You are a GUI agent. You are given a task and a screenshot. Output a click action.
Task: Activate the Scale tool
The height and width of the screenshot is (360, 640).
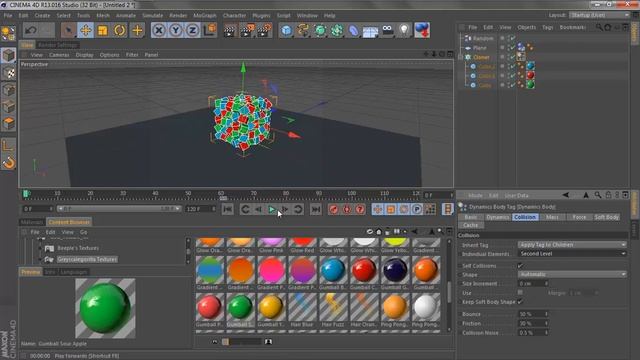pyautogui.click(x=102, y=30)
